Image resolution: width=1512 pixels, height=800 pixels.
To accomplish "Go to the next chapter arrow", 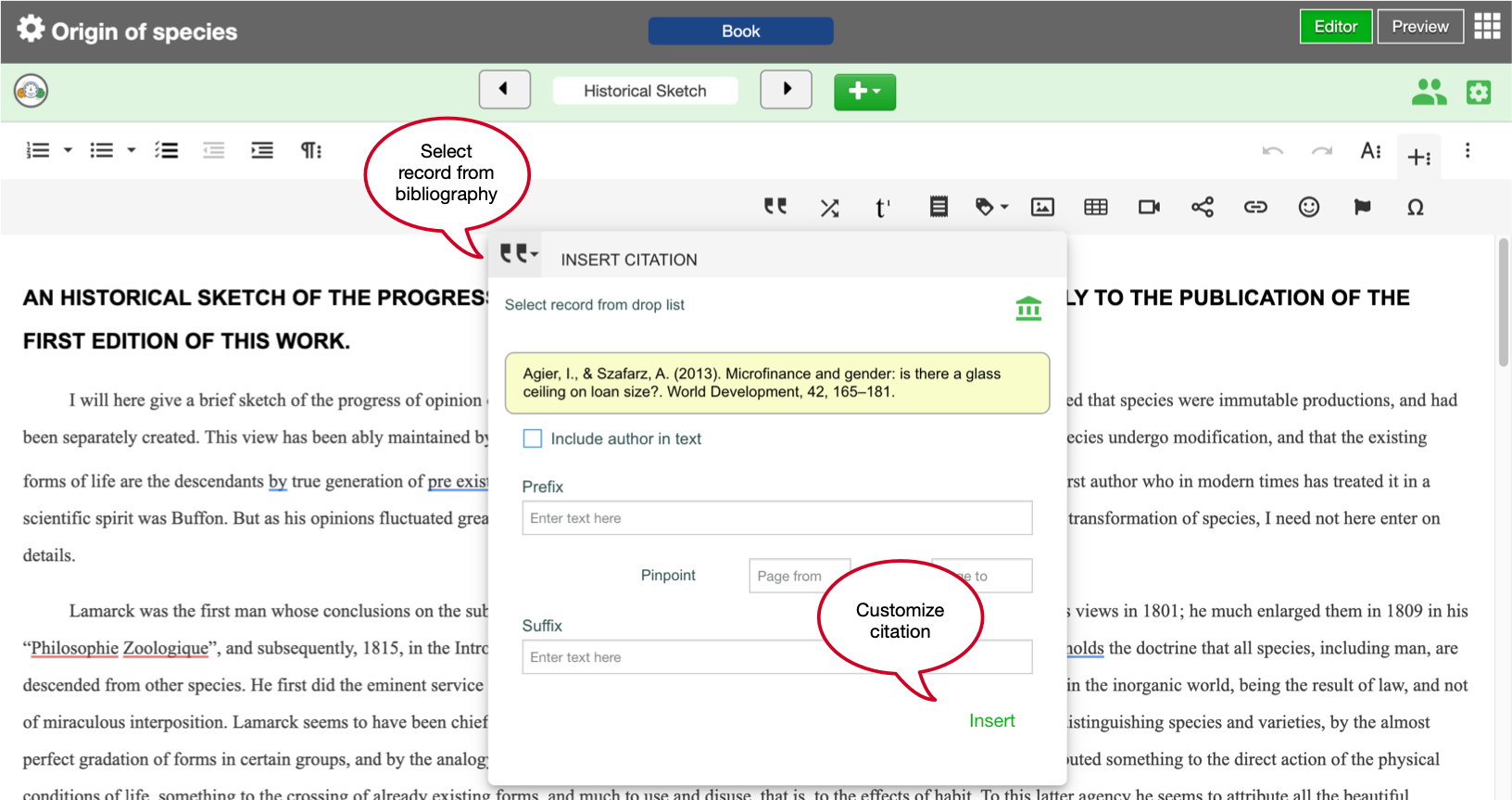I will pyautogui.click(x=786, y=90).
